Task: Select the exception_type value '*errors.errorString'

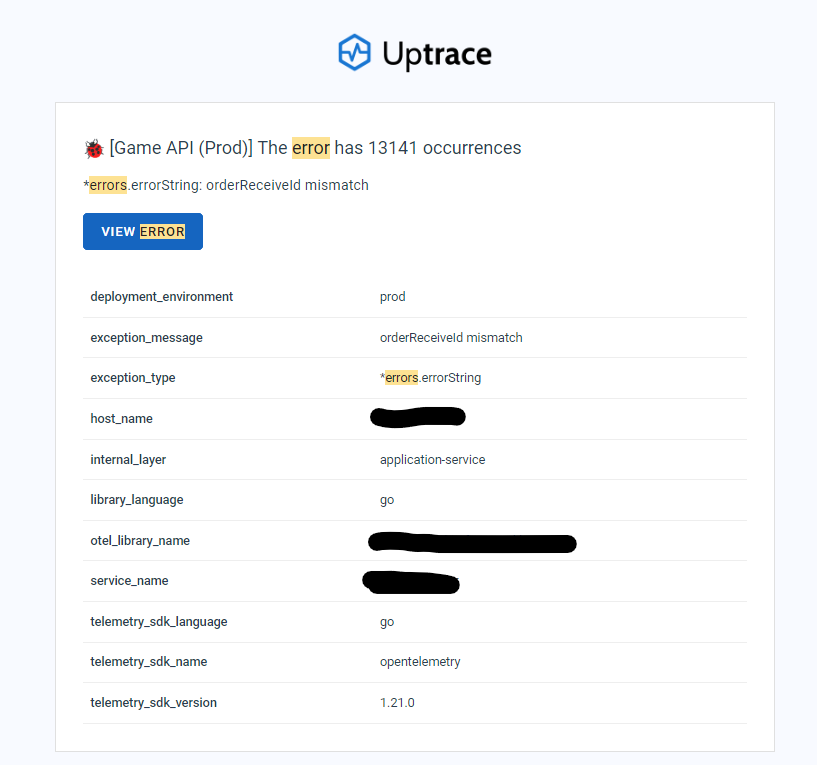Action: click(x=430, y=378)
